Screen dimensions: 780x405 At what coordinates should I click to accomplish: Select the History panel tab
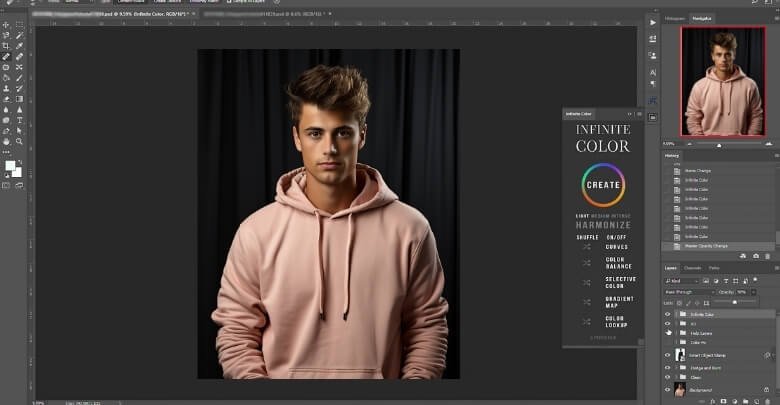click(672, 156)
